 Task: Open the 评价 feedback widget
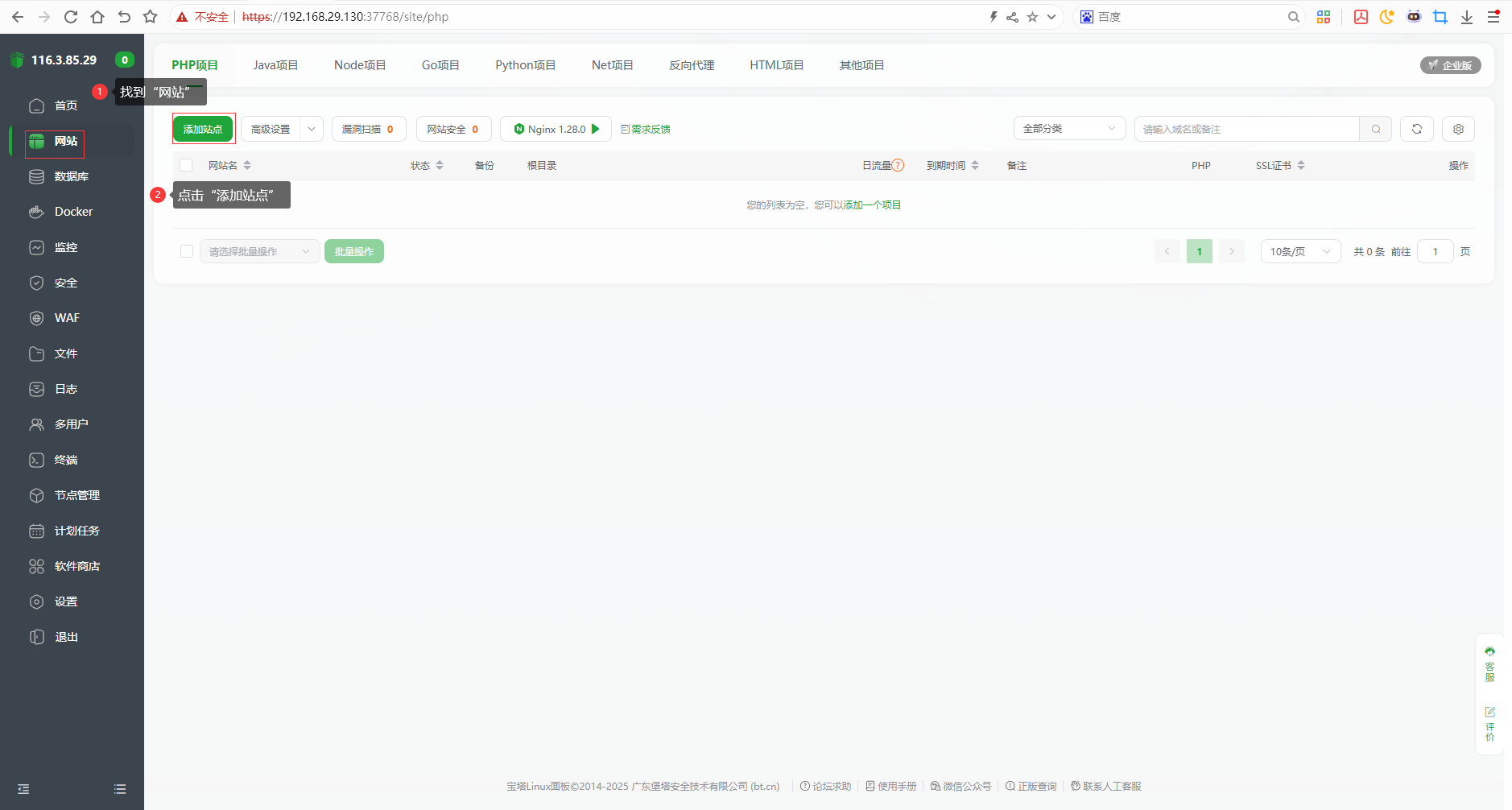click(x=1489, y=724)
